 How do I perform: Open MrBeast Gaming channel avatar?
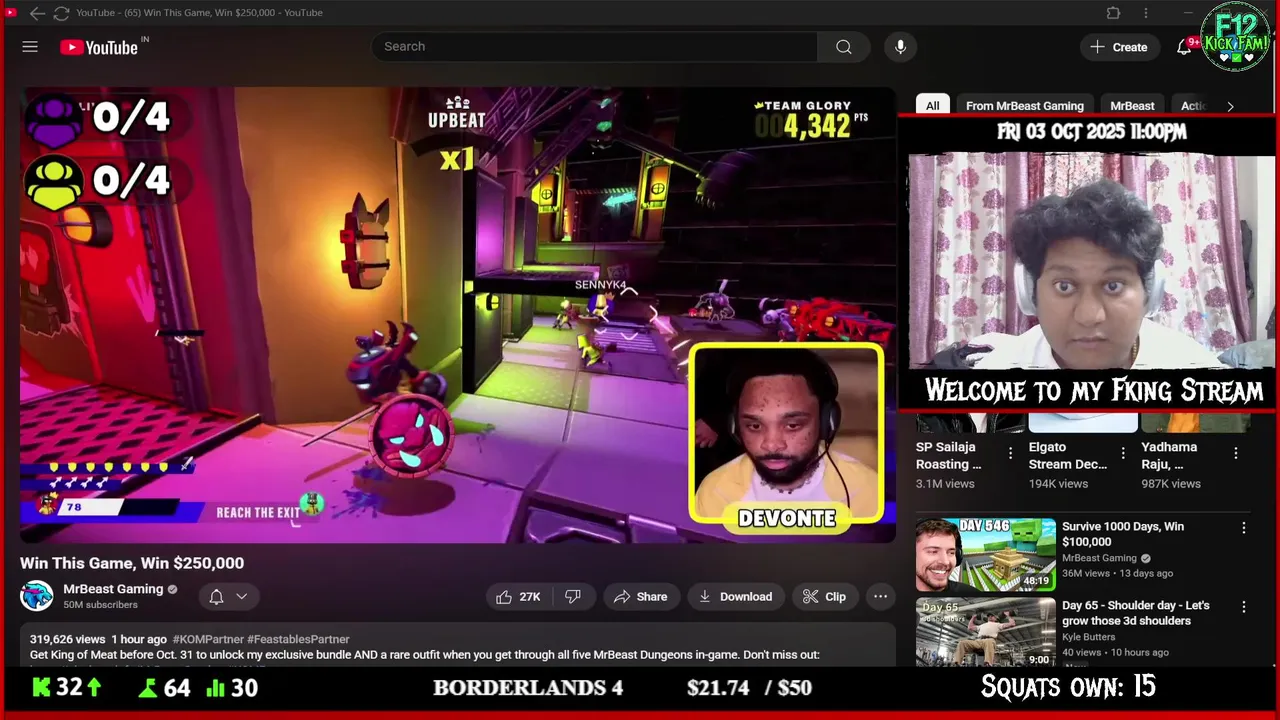[x=37, y=596]
